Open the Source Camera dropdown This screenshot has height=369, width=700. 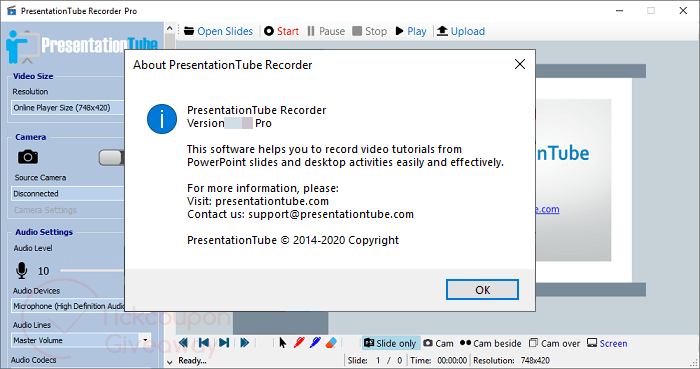point(67,194)
